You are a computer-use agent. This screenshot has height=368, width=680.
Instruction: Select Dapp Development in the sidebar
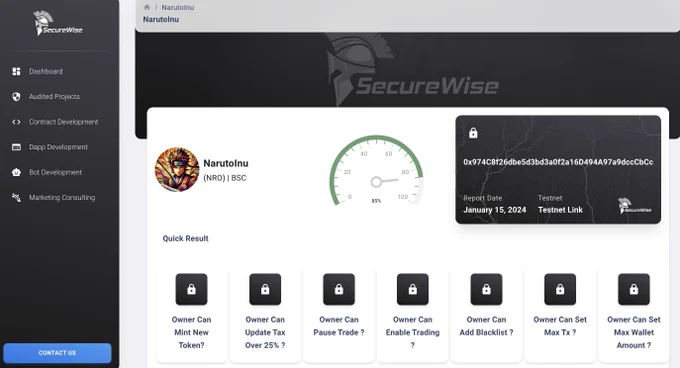tap(58, 147)
